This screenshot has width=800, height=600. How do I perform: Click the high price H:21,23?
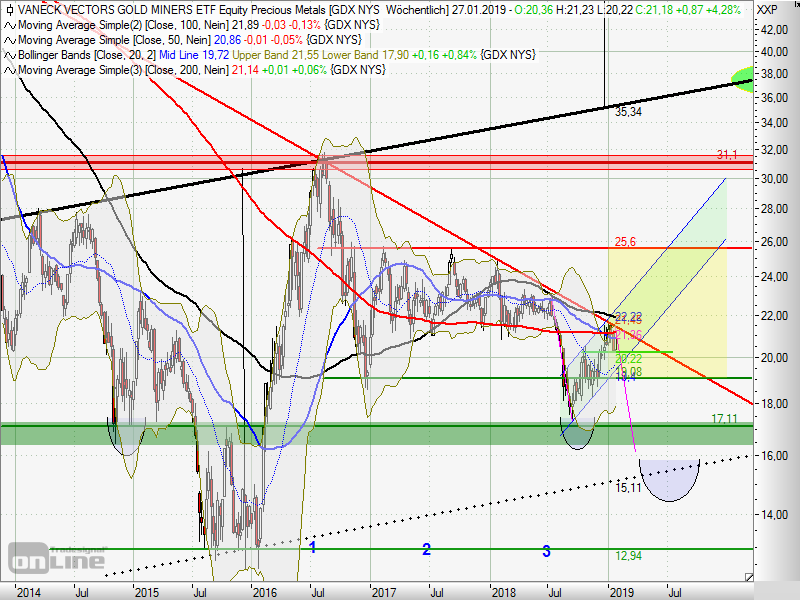click(578, 10)
